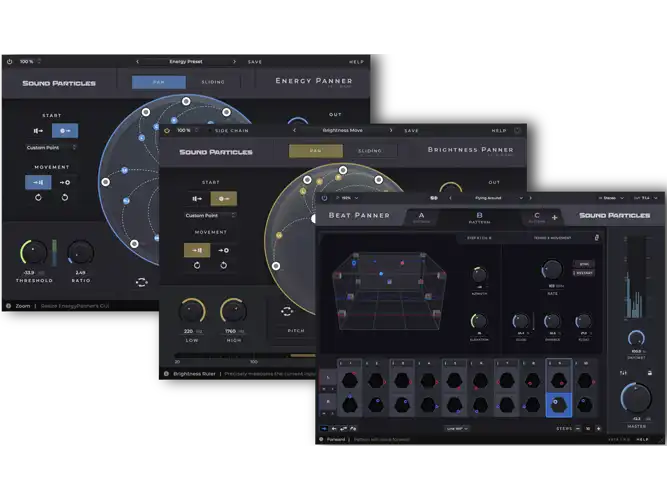Go to next preset in Energy Panner
Viewport: 667px width, 500px height.
point(234,62)
